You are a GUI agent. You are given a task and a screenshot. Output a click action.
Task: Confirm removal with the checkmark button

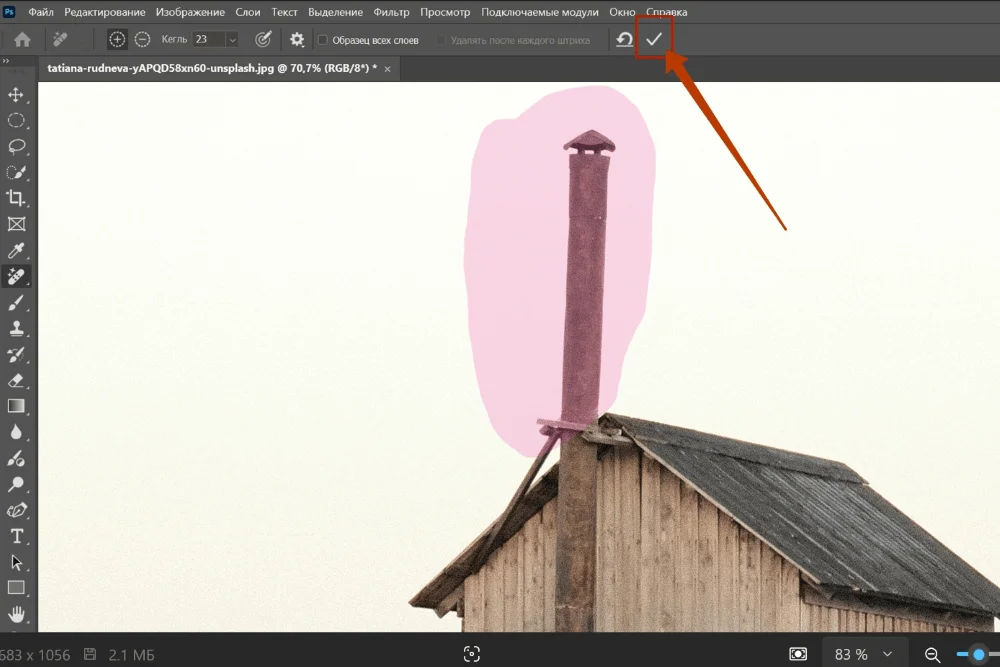(654, 39)
